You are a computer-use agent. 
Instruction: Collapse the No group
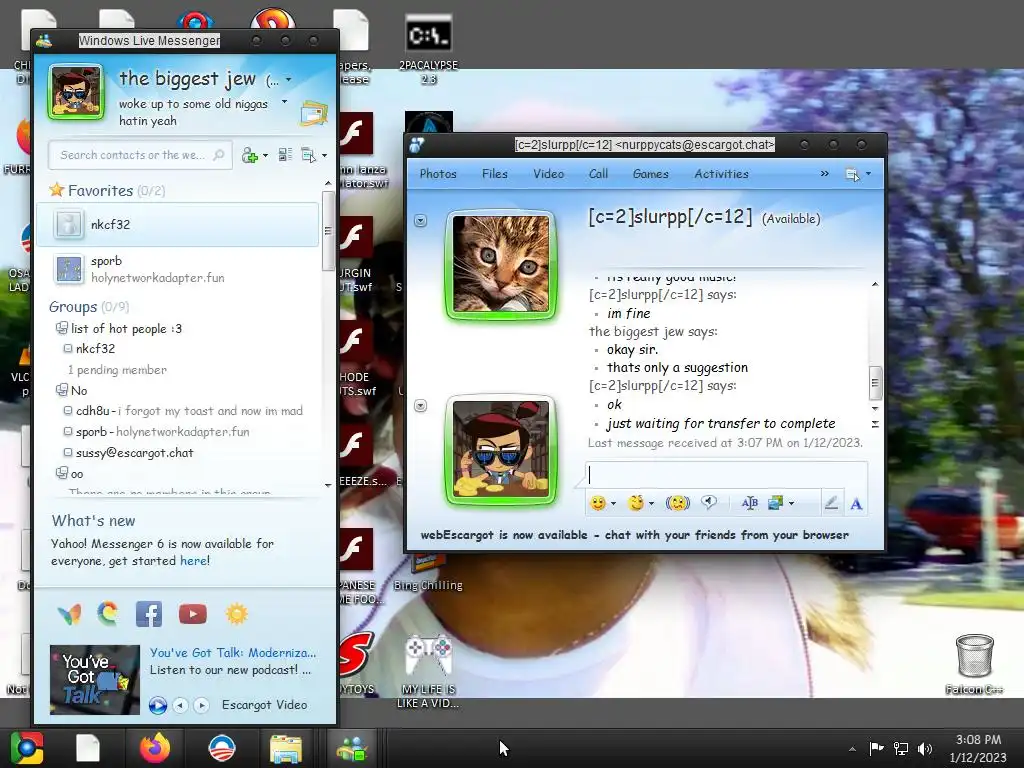coord(61,390)
